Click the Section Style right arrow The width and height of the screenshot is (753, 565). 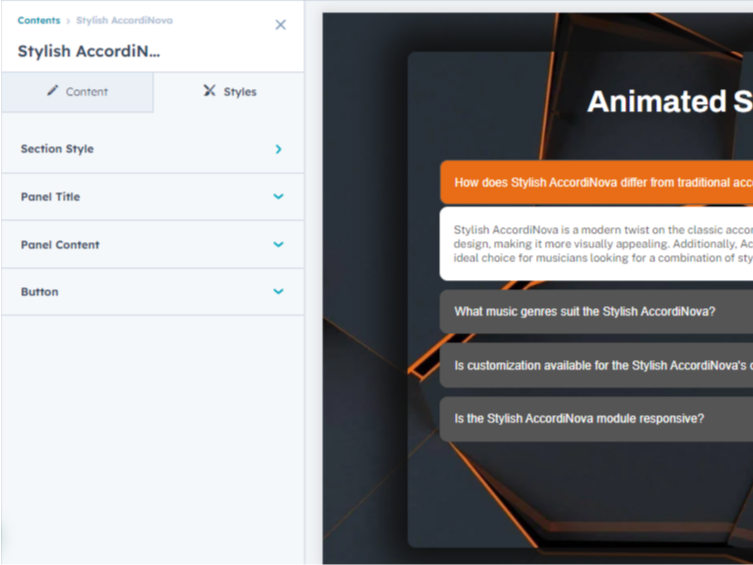tap(278, 149)
